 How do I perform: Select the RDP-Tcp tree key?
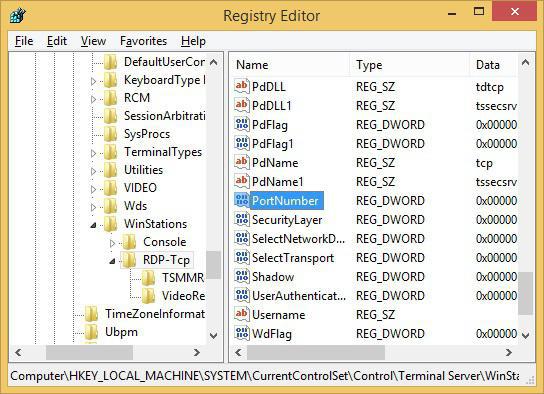pos(167,260)
